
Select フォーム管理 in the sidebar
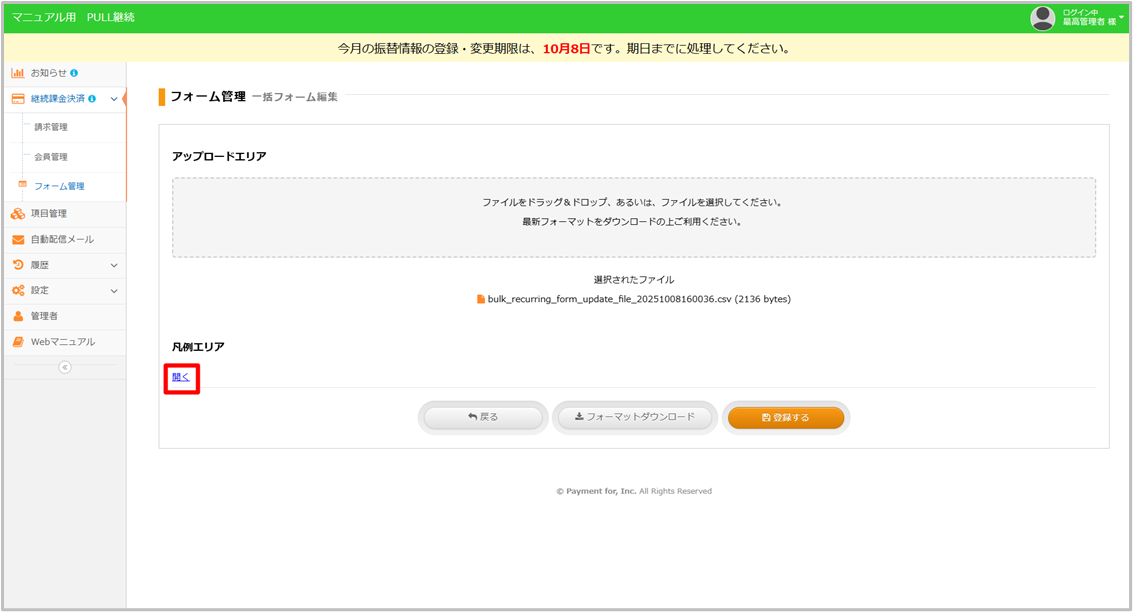point(59,186)
